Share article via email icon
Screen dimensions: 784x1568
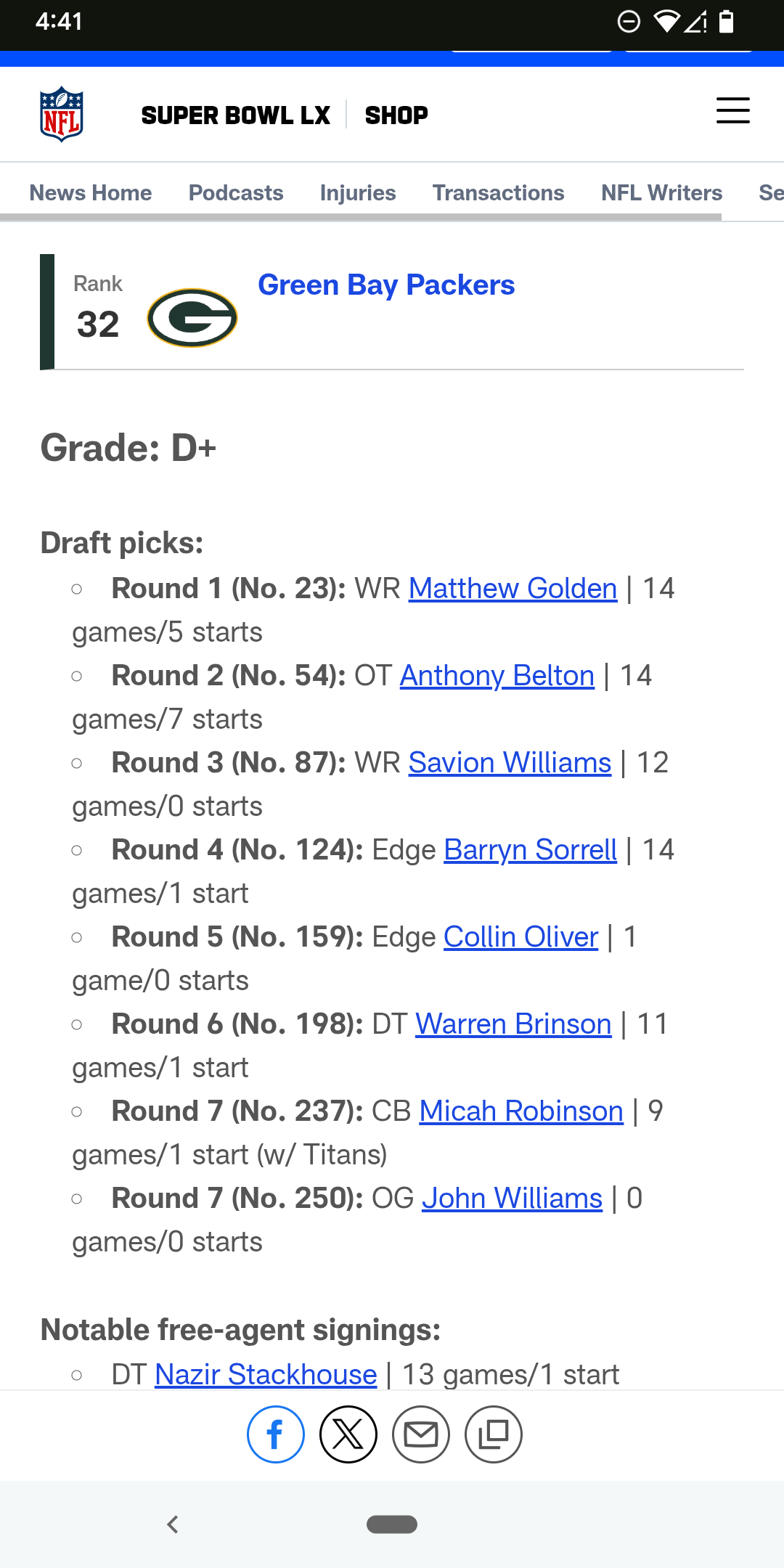coord(421,1434)
